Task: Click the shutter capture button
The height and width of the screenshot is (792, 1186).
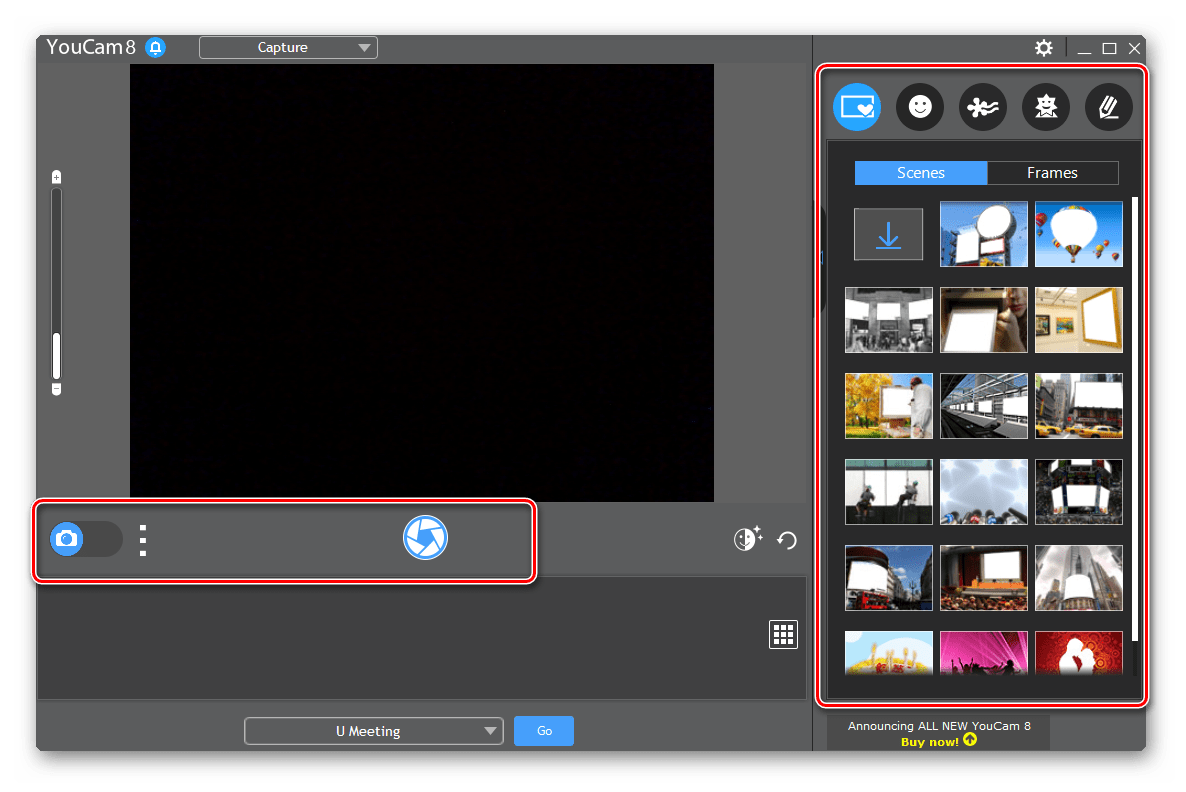Action: pos(425,538)
